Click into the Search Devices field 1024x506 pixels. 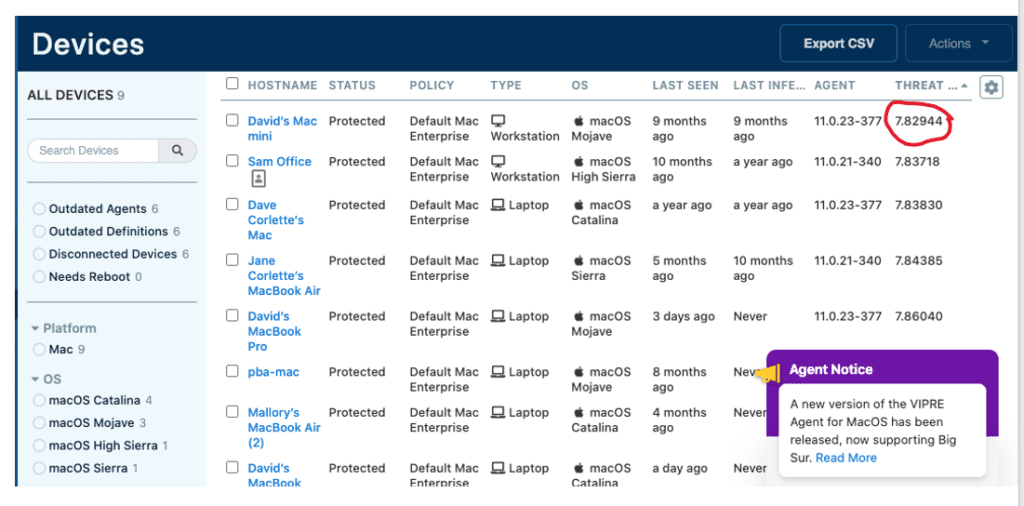(x=93, y=150)
